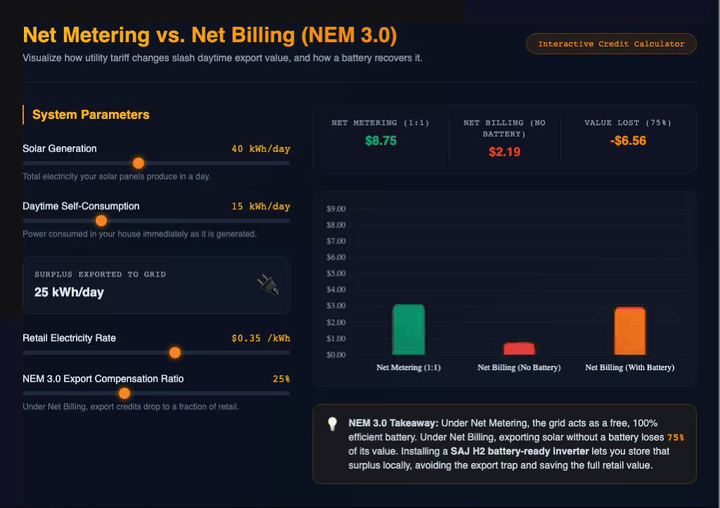Click the Daytime Self-Consumption label

coord(81,206)
